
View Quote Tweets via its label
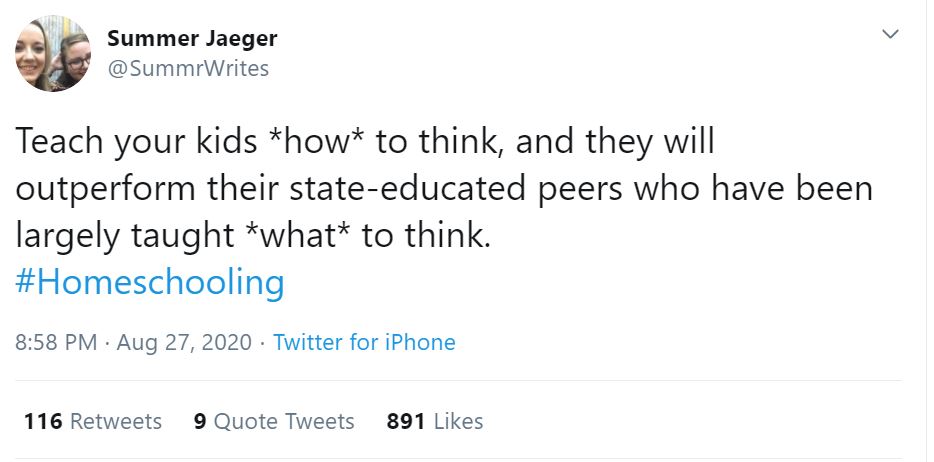[284, 421]
